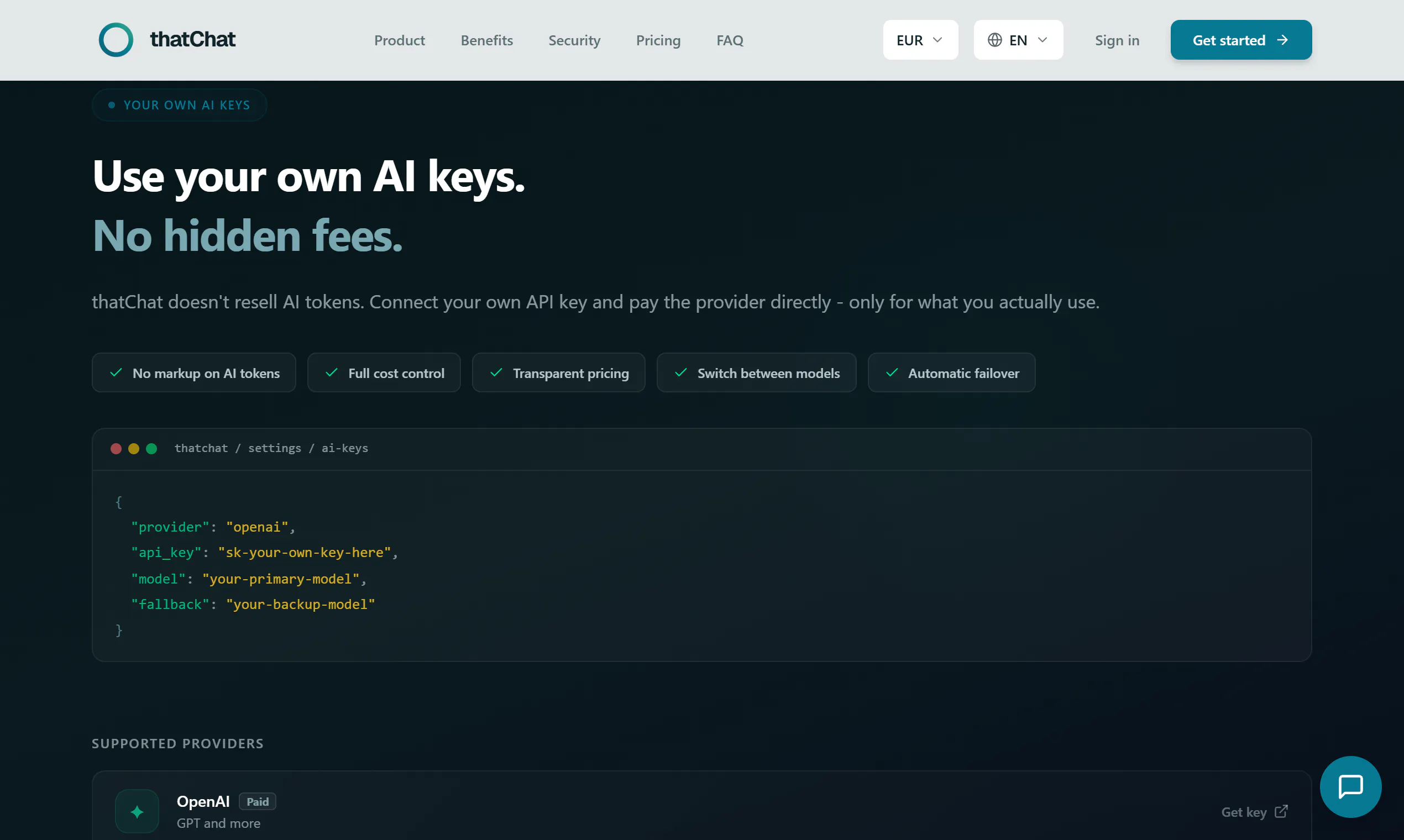Open the Benefits nav item
Image resolution: width=1404 pixels, height=840 pixels.
click(x=486, y=40)
